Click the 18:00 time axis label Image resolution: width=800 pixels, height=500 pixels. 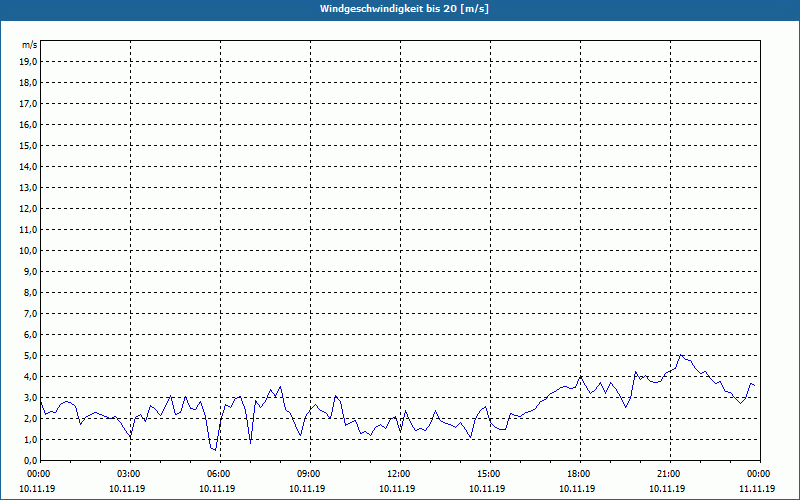point(580,474)
